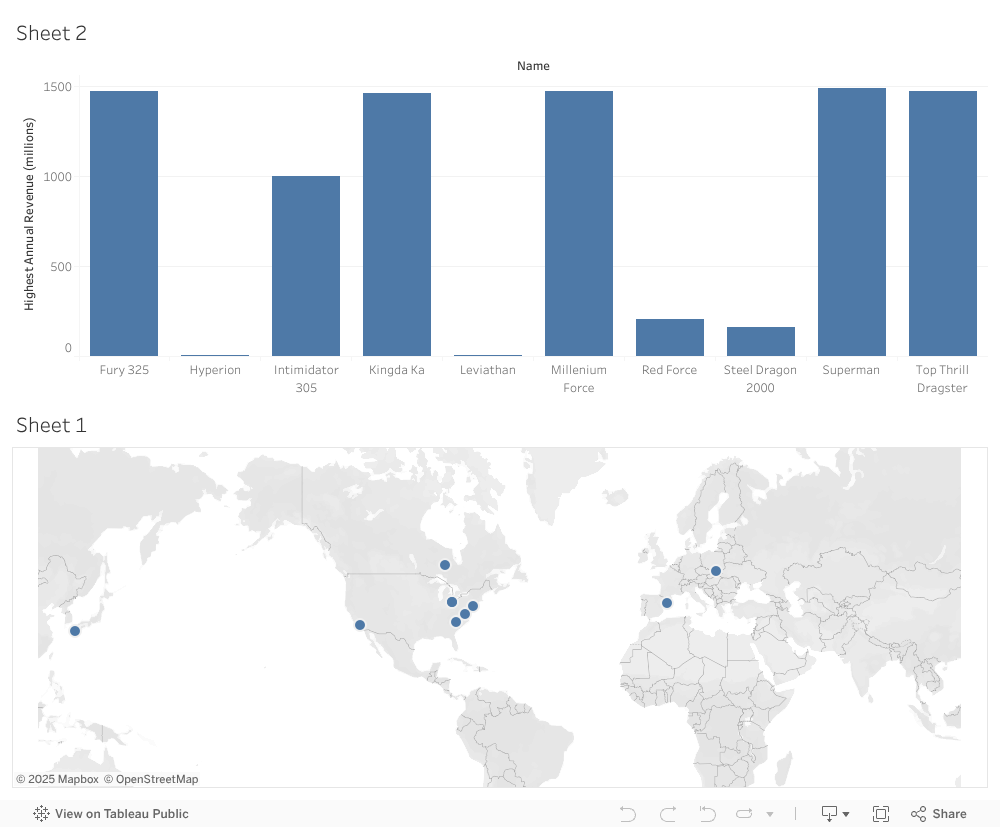Image resolution: width=1000 pixels, height=827 pixels.
Task: Click the 'Red Force' axis label
Action: coord(670,370)
